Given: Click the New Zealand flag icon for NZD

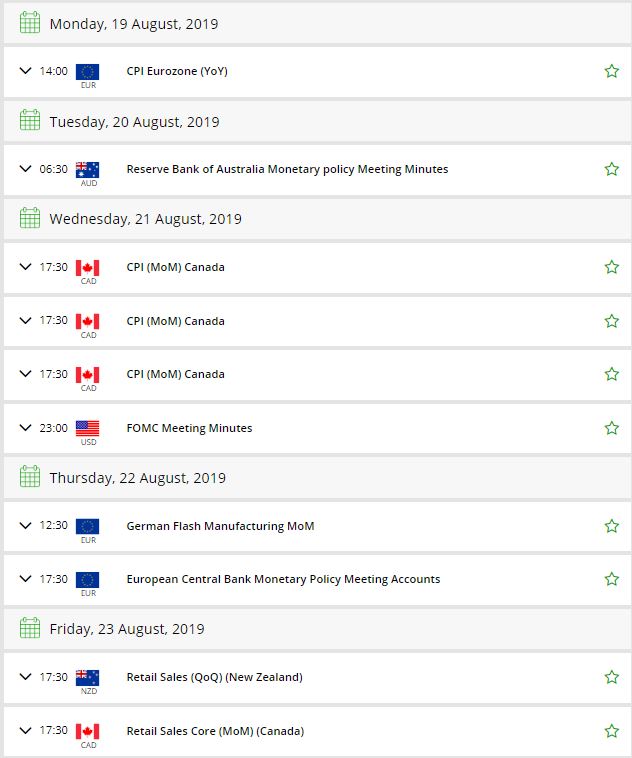Looking at the screenshot, I should tap(88, 677).
